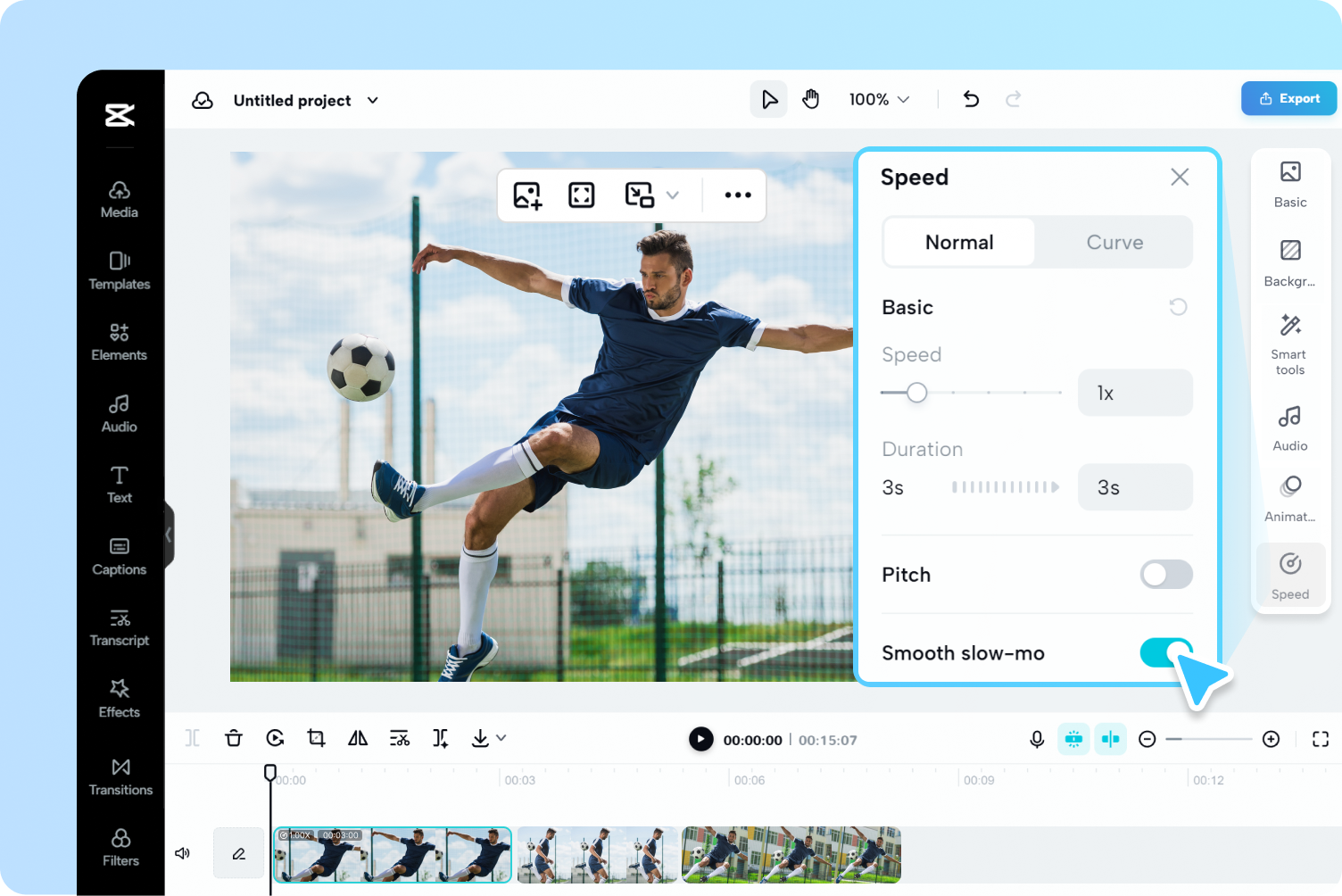
Task: Open the Untitled project name dropdown
Action: point(372,100)
